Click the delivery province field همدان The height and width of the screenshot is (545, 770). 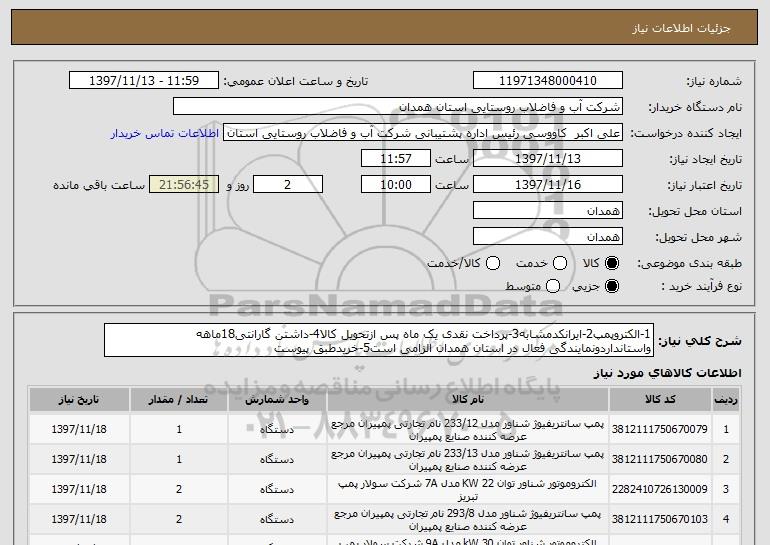point(548,211)
